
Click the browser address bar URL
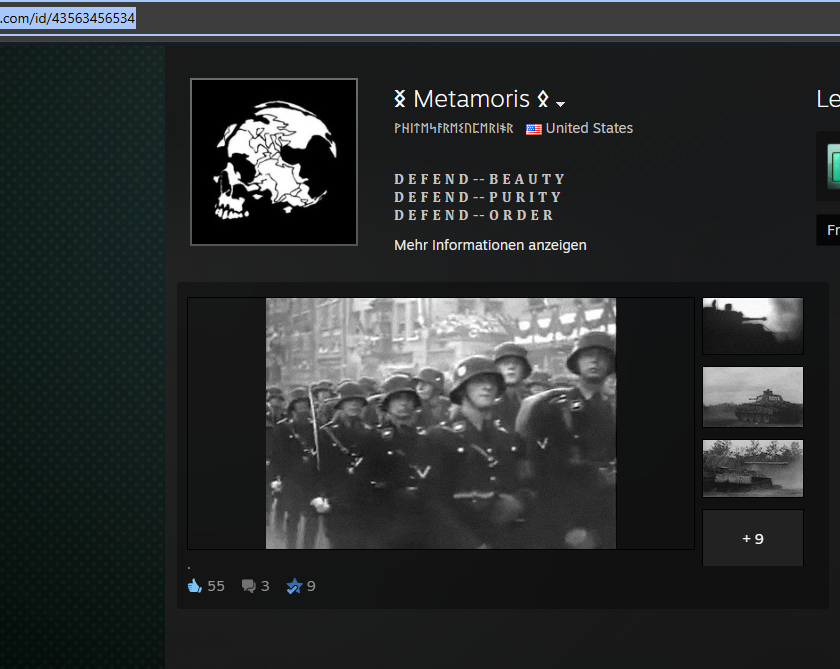click(68, 18)
